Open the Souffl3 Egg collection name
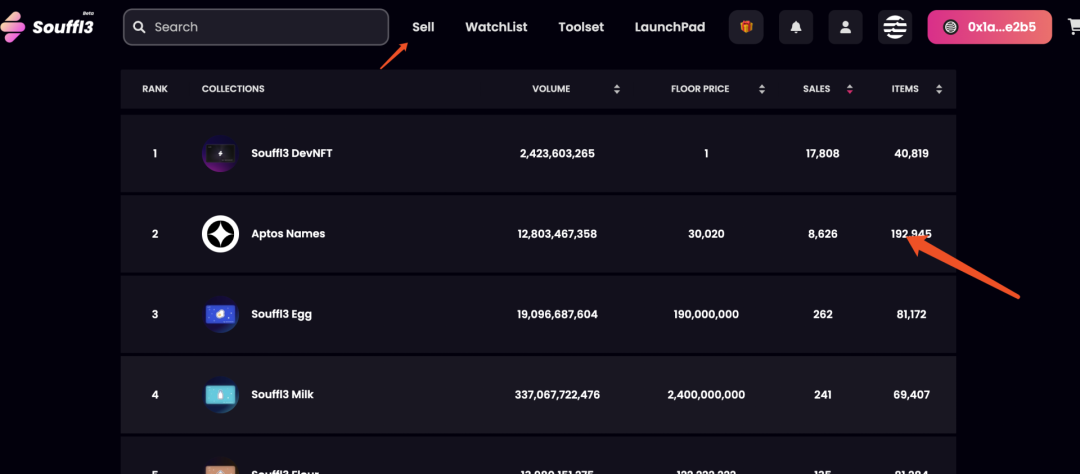 click(x=282, y=314)
